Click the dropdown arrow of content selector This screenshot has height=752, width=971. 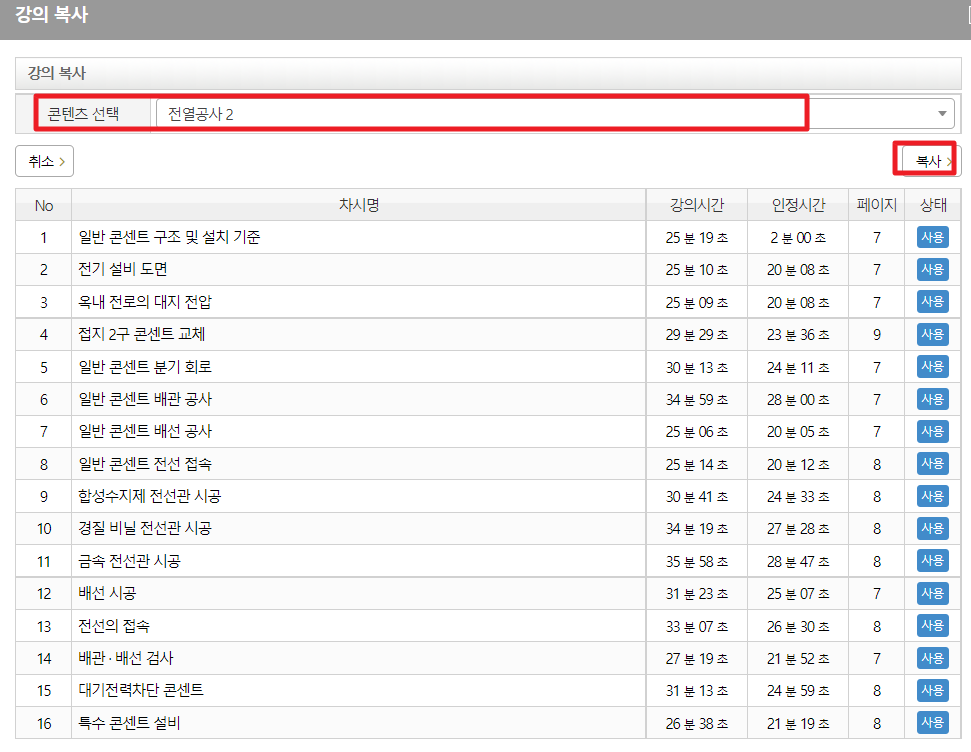pyautogui.click(x=943, y=114)
